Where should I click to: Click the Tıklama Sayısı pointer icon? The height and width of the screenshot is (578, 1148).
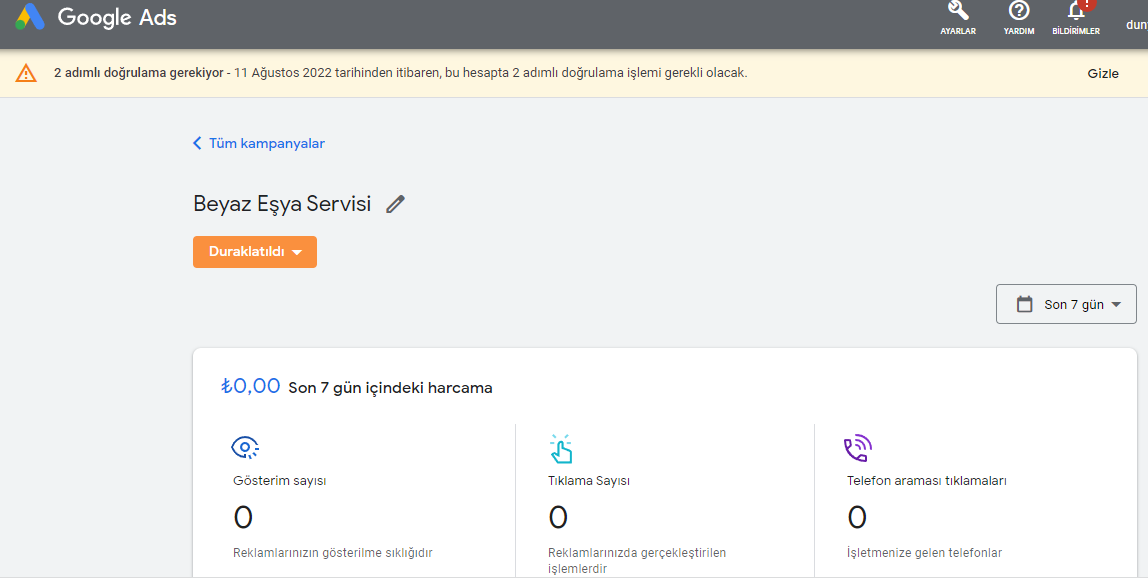(560, 448)
